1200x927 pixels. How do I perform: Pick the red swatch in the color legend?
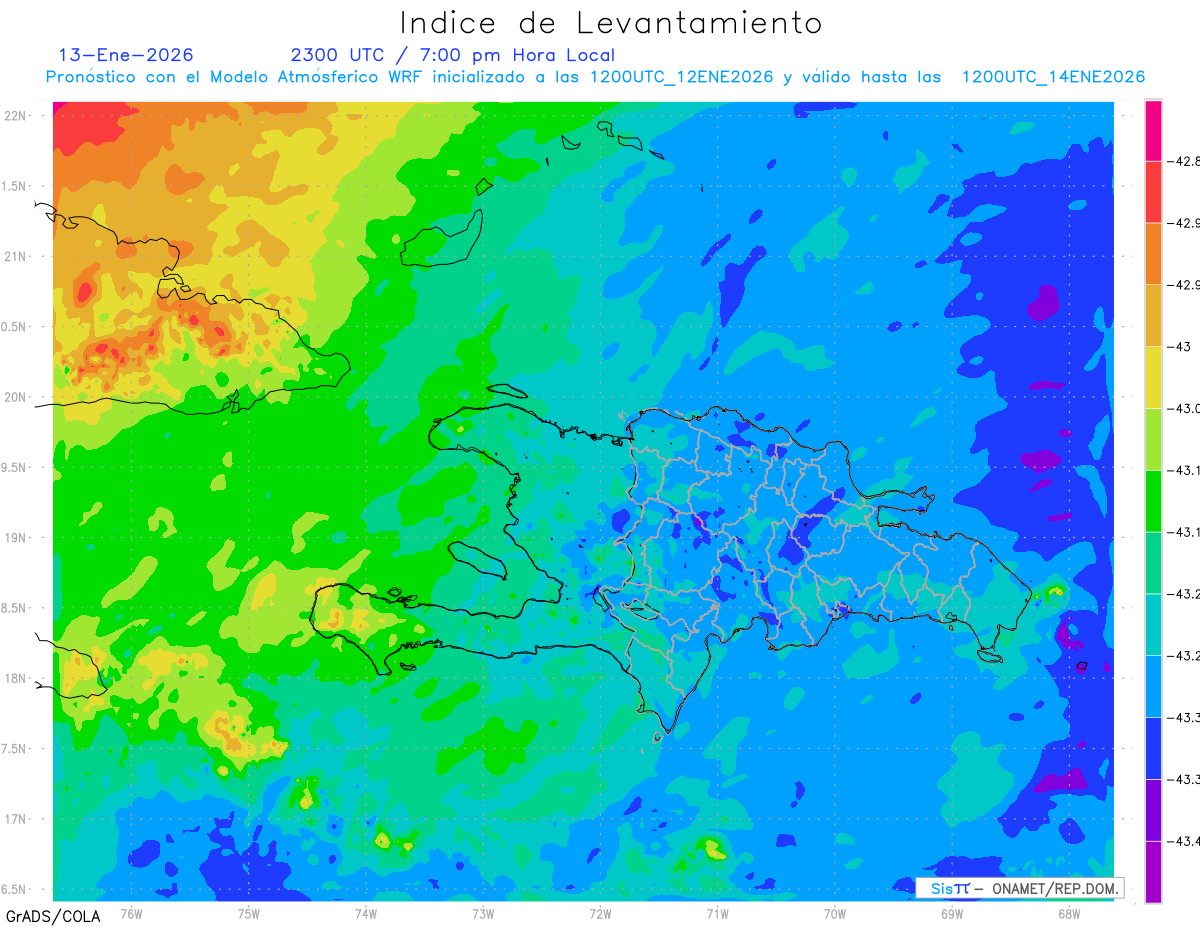(x=1154, y=192)
